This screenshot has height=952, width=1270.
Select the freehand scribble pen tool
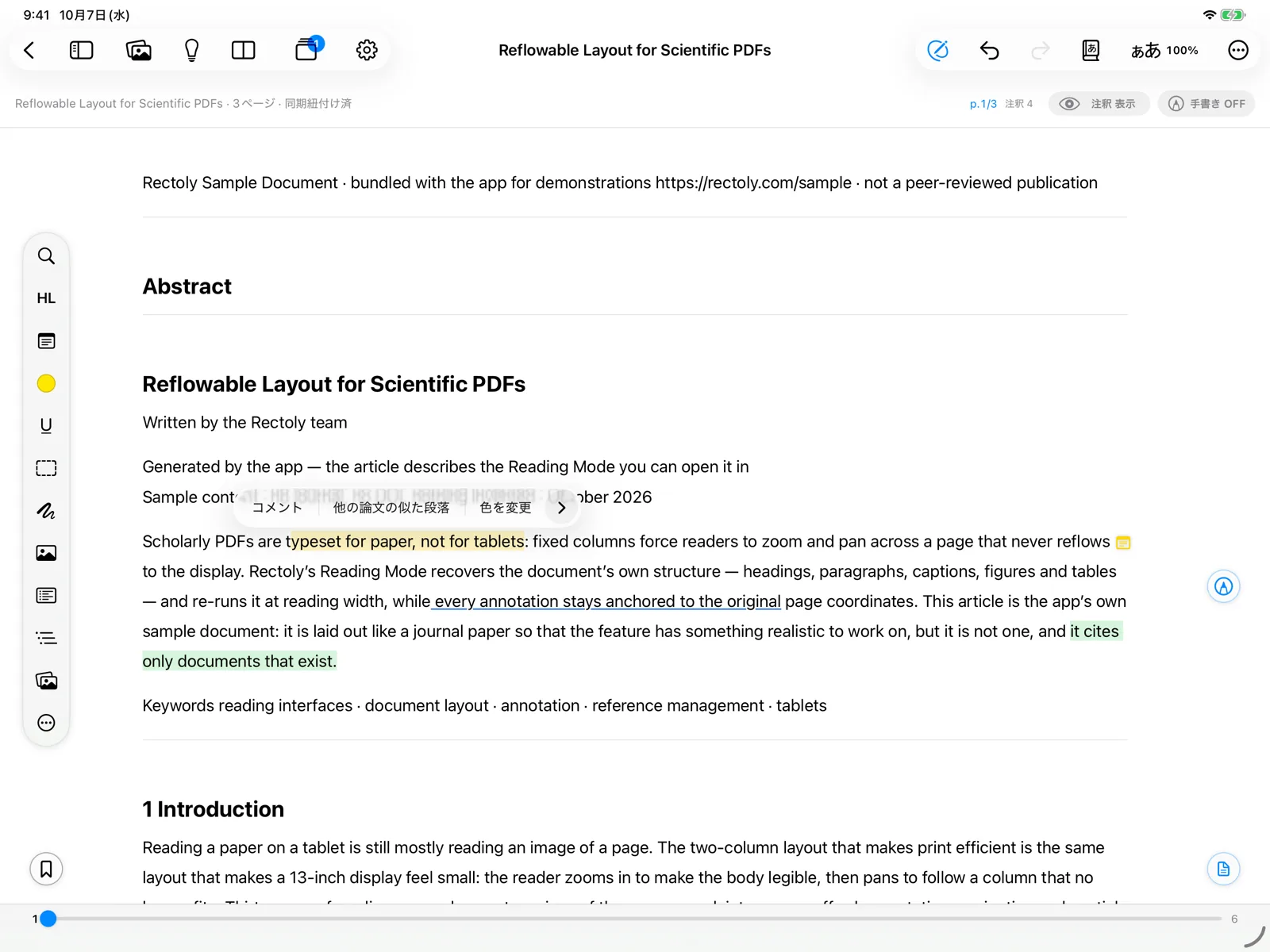click(46, 511)
